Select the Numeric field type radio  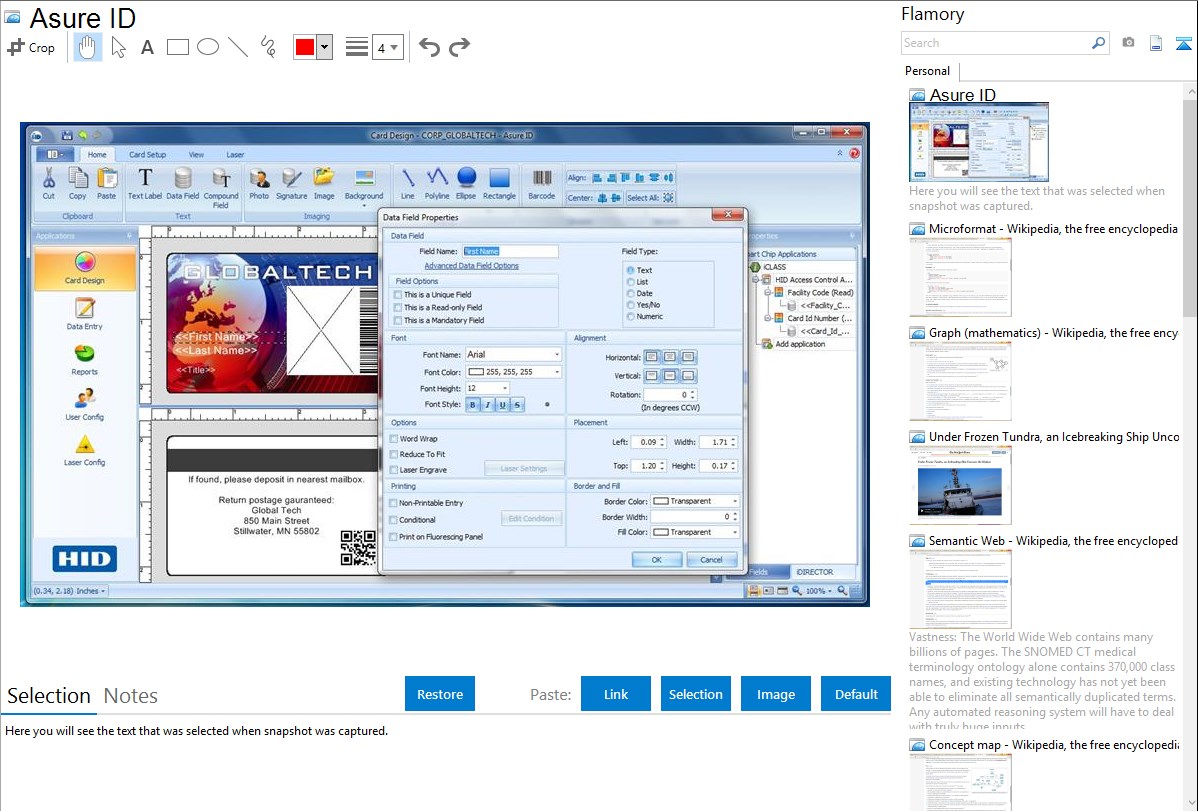pyautogui.click(x=630, y=316)
